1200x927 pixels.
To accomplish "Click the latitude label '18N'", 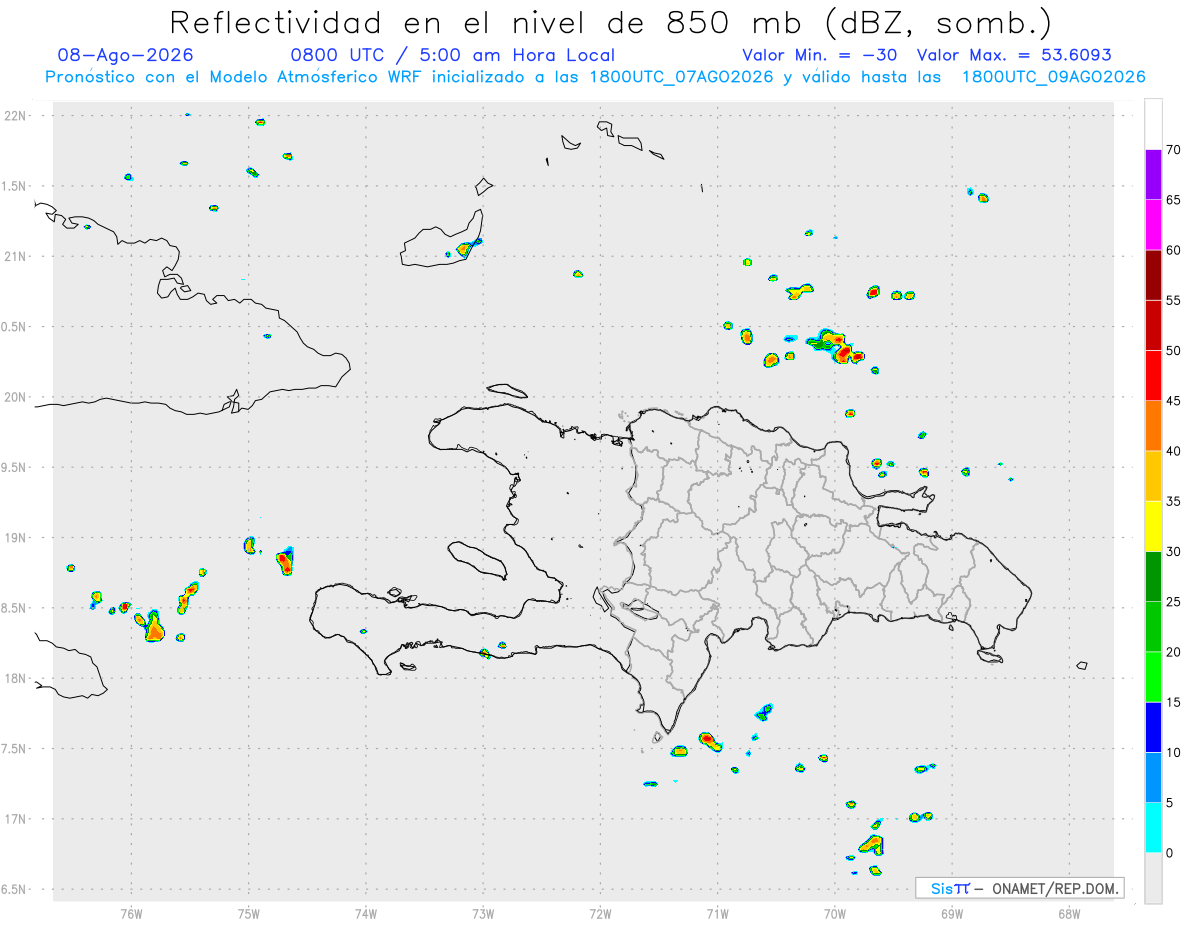I will pos(16,679).
